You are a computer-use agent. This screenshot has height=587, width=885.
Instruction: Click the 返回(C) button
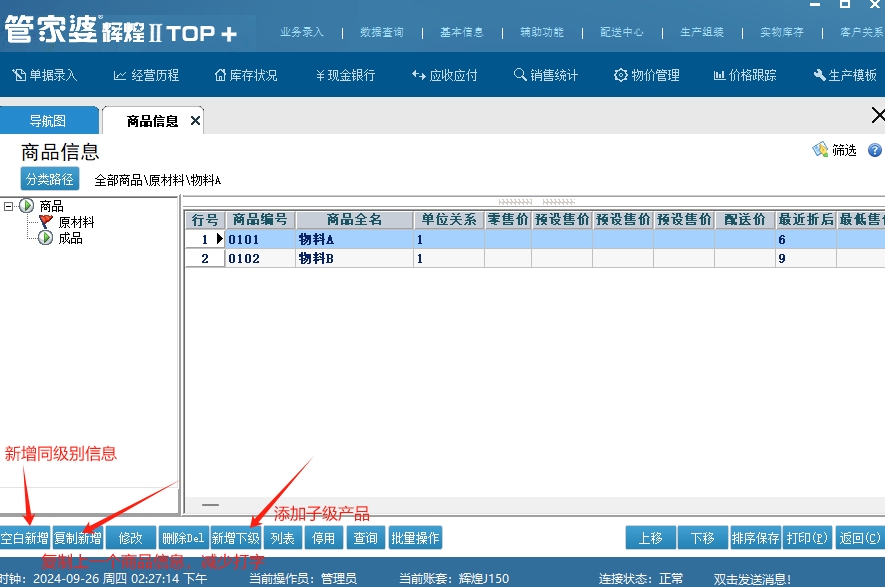[860, 538]
